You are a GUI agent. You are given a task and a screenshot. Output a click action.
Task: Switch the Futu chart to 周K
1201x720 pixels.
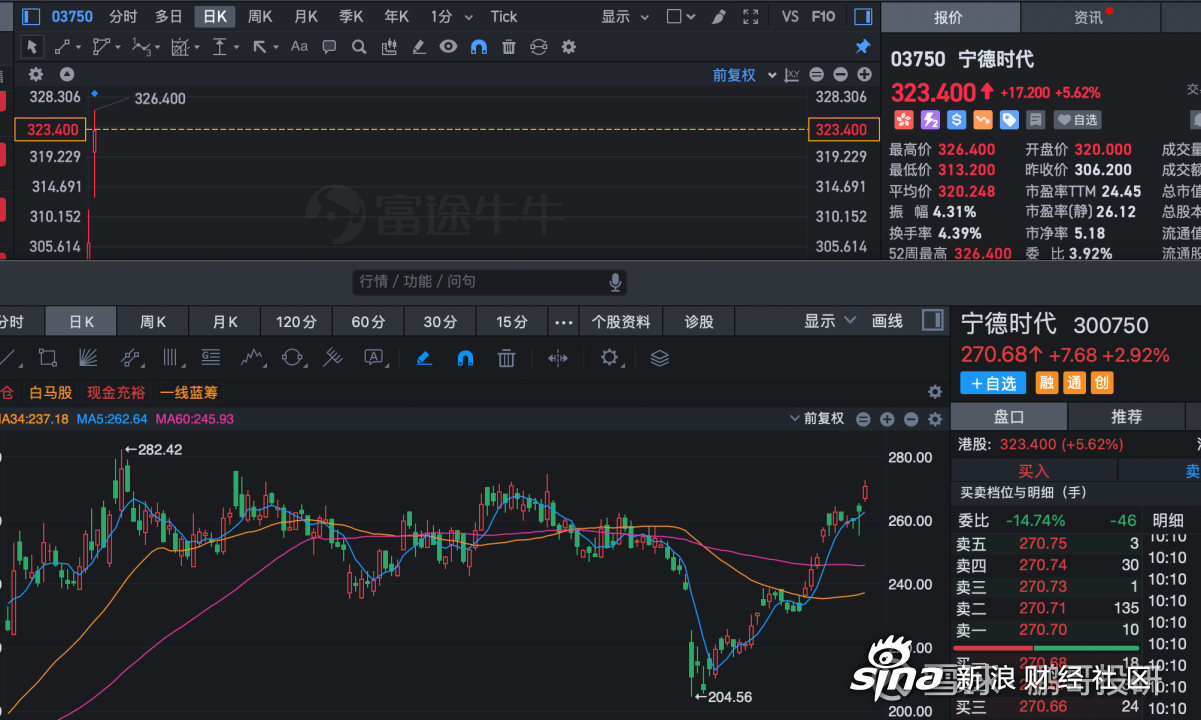coord(260,16)
